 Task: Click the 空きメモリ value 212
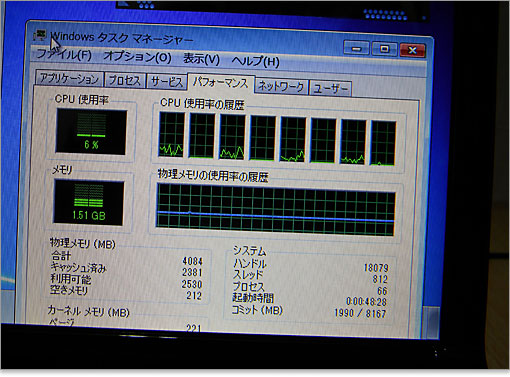tap(194, 296)
